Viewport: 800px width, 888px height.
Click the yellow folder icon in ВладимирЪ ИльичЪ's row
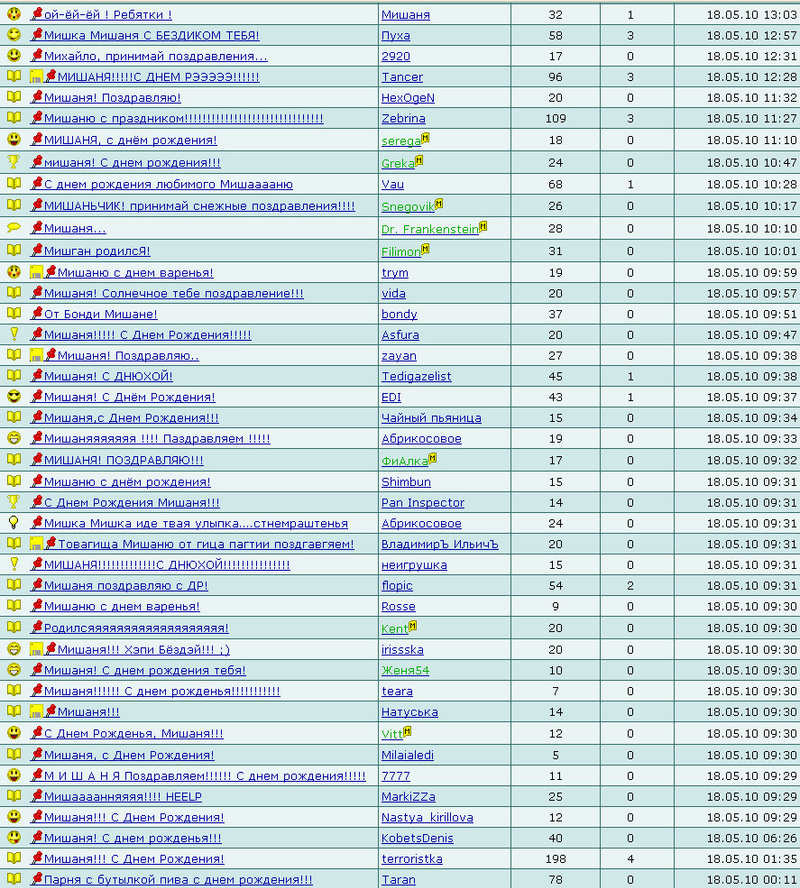tap(36, 544)
